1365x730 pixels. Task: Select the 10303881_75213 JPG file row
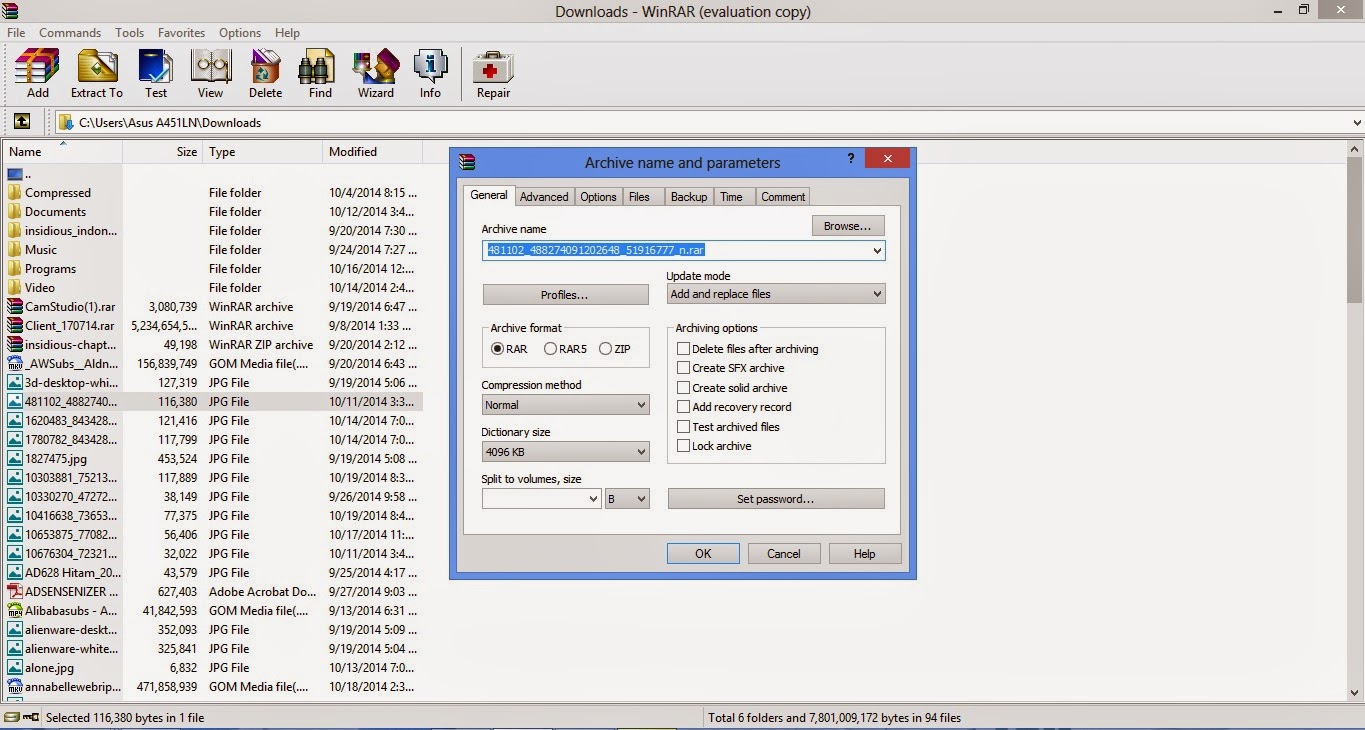pyautogui.click(x=212, y=478)
